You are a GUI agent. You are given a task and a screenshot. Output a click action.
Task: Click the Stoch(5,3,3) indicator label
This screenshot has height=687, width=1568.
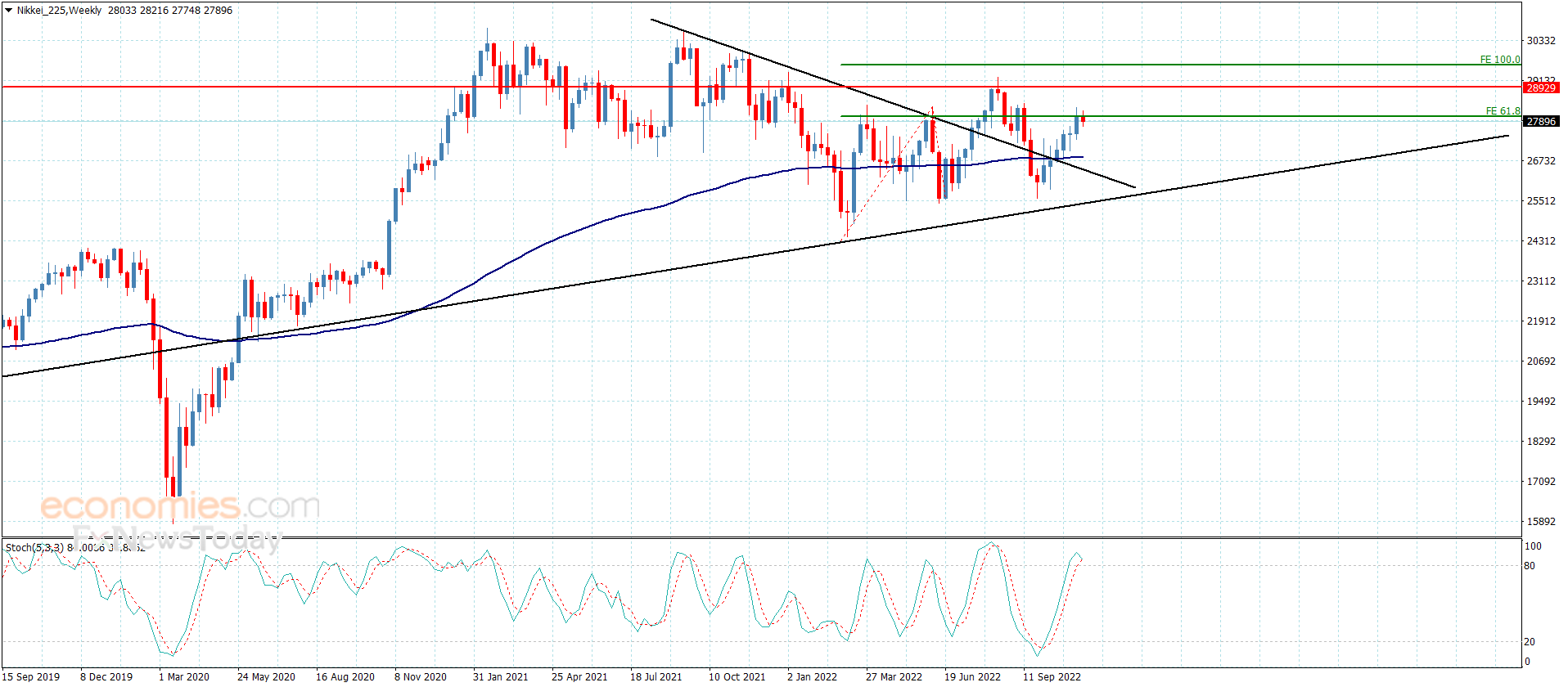(34, 547)
